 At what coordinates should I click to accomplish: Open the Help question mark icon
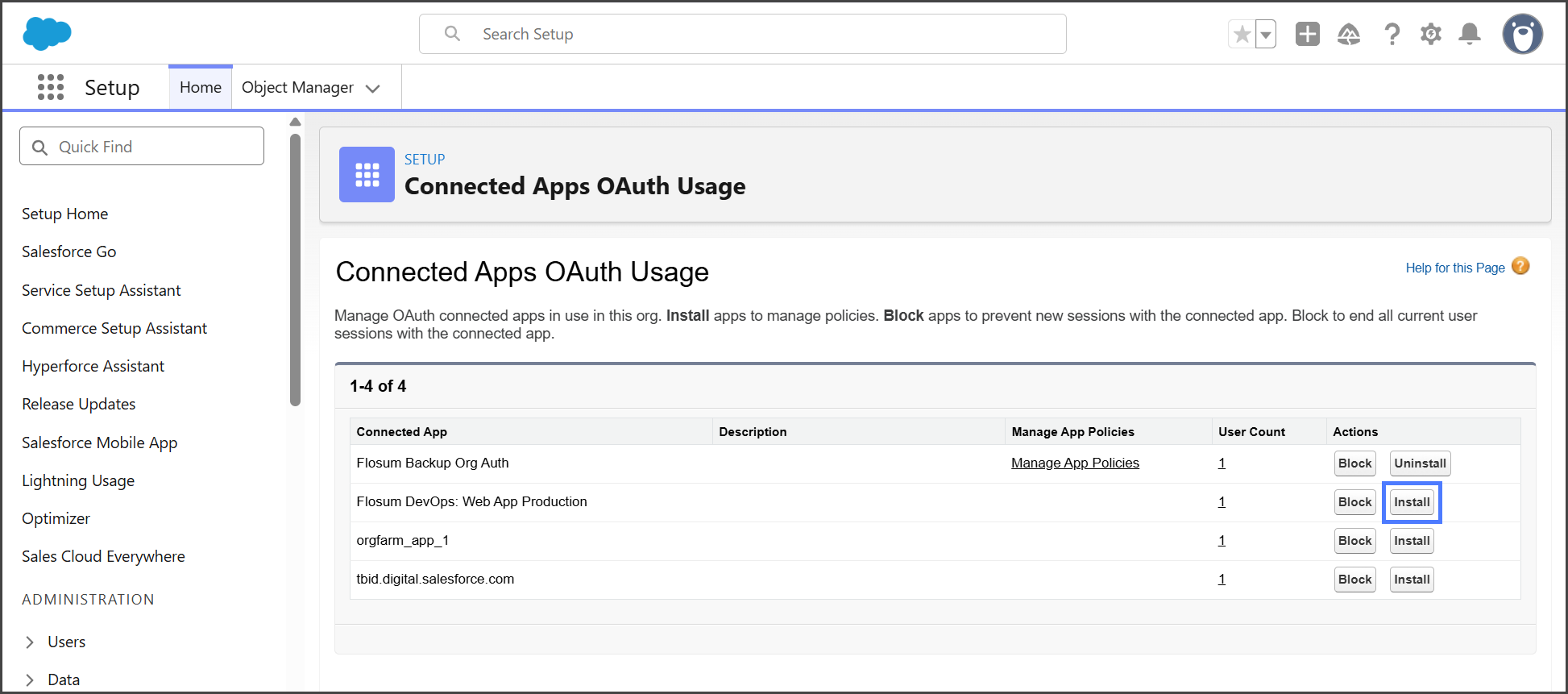1392,34
